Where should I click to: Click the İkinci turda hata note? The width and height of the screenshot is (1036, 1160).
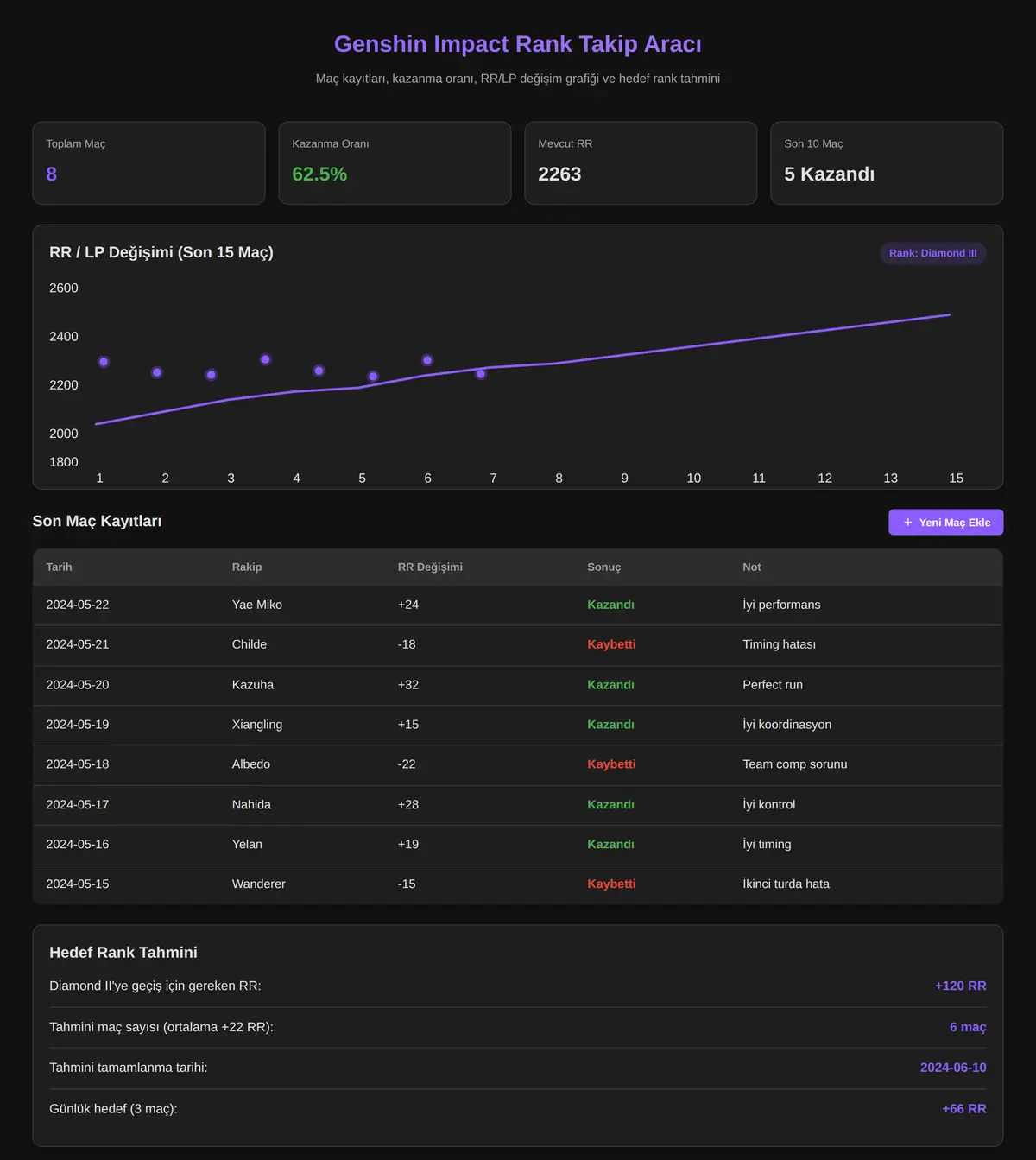tap(786, 884)
